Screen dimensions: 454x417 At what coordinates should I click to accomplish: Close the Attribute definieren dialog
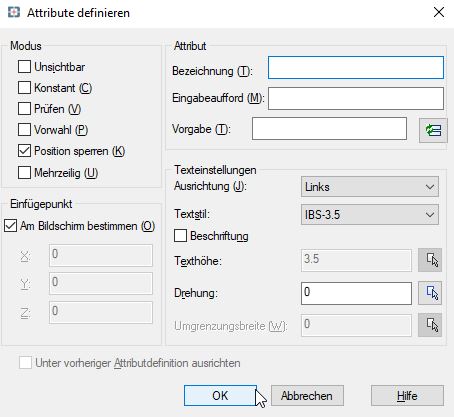(x=439, y=12)
